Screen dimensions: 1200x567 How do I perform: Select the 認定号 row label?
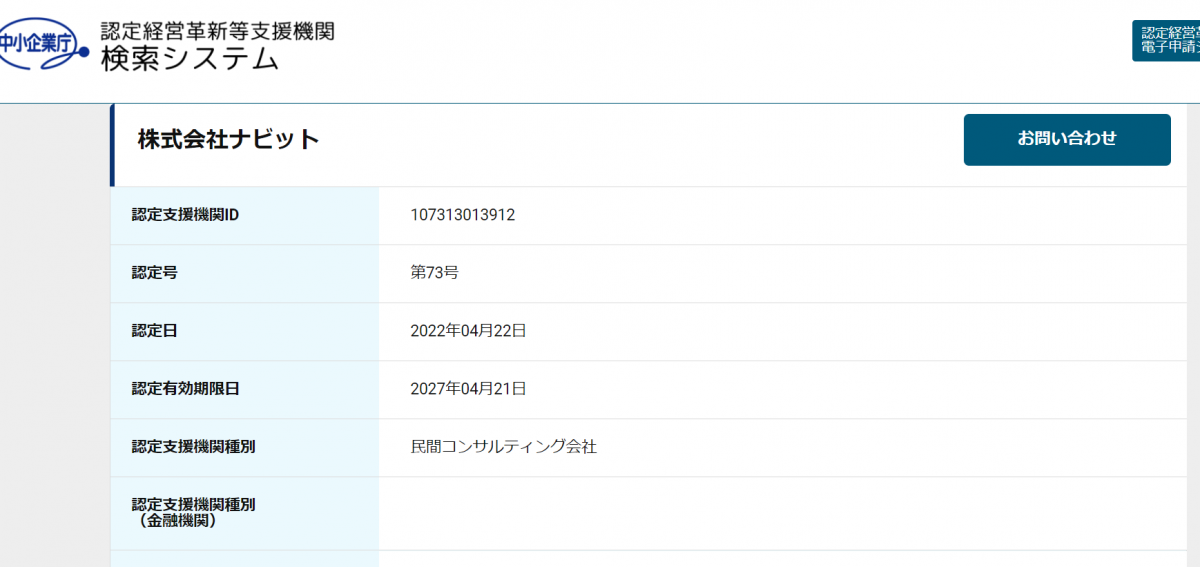click(x=155, y=273)
